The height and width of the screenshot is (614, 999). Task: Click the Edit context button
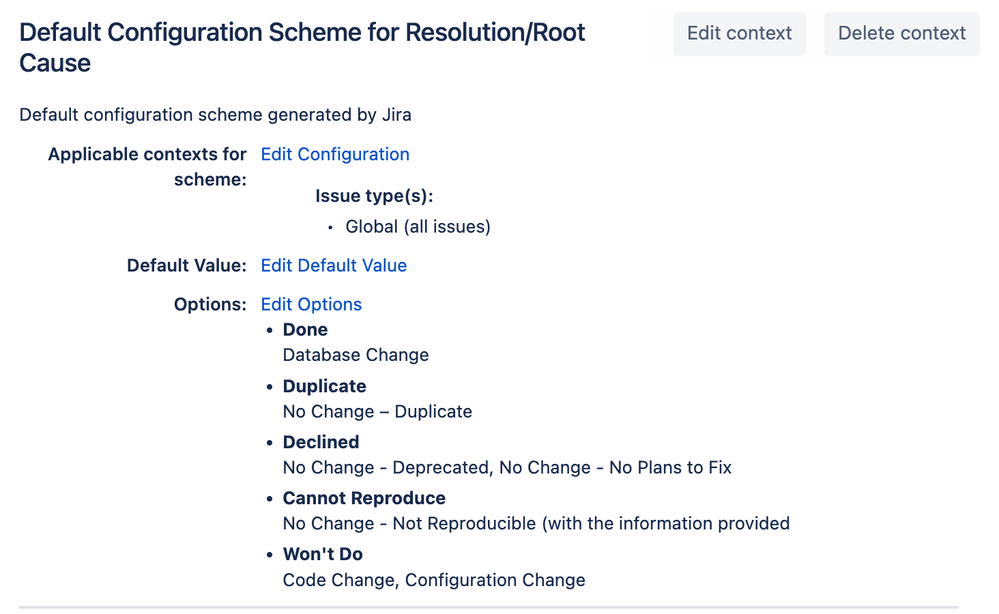click(739, 33)
